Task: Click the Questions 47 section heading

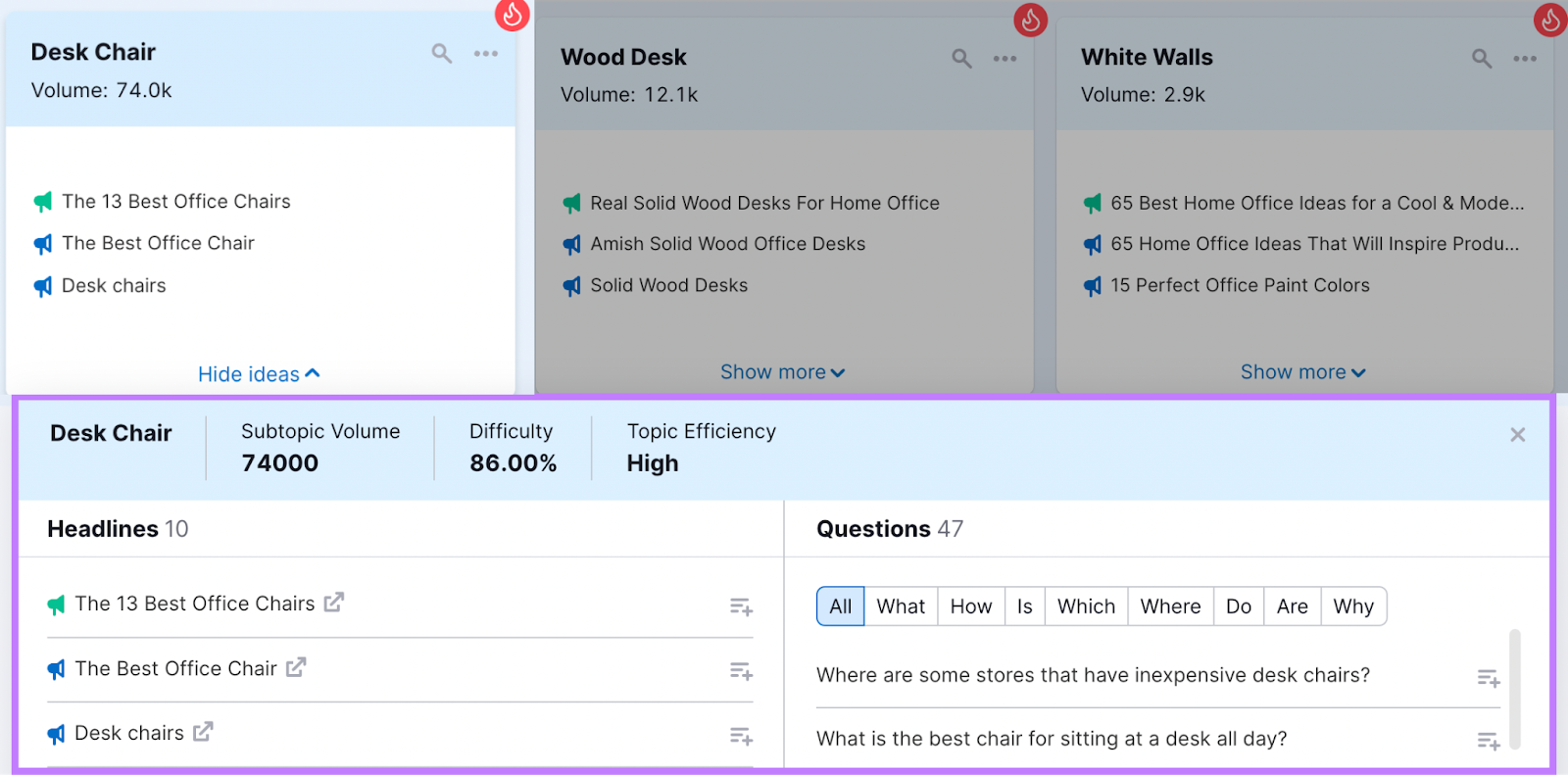Action: 890,529
